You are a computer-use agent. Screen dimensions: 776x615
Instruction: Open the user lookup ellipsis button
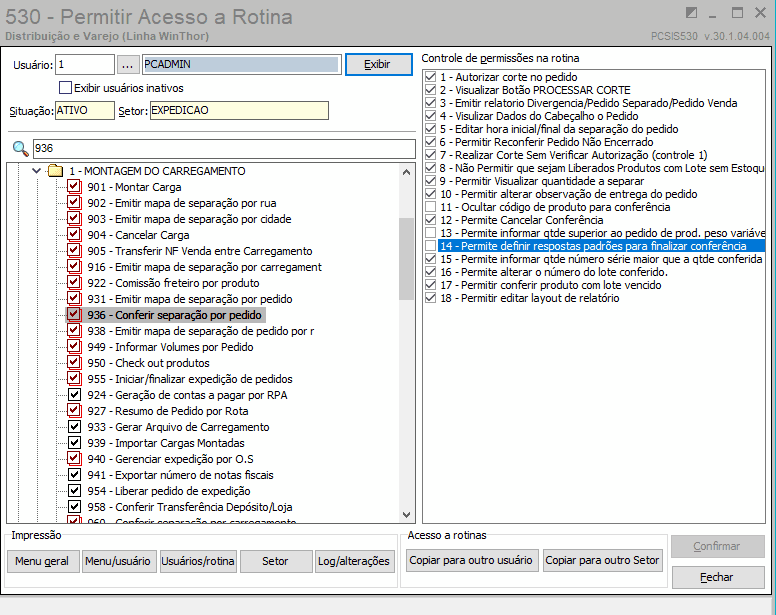(127, 65)
